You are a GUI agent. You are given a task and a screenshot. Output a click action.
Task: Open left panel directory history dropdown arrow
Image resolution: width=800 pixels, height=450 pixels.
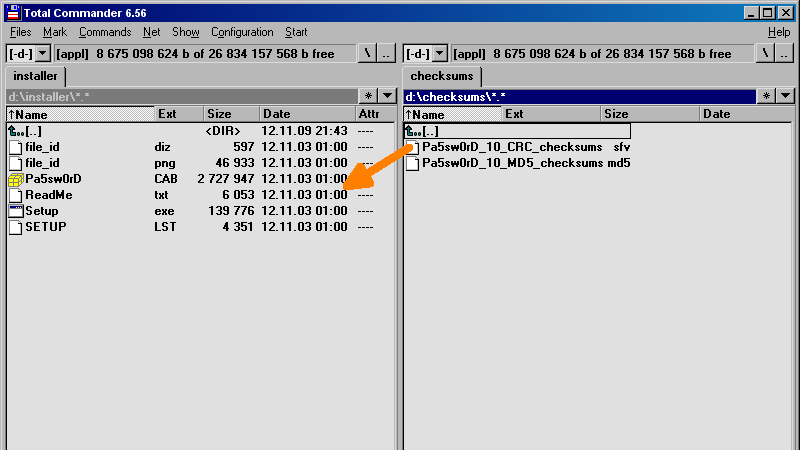387,96
